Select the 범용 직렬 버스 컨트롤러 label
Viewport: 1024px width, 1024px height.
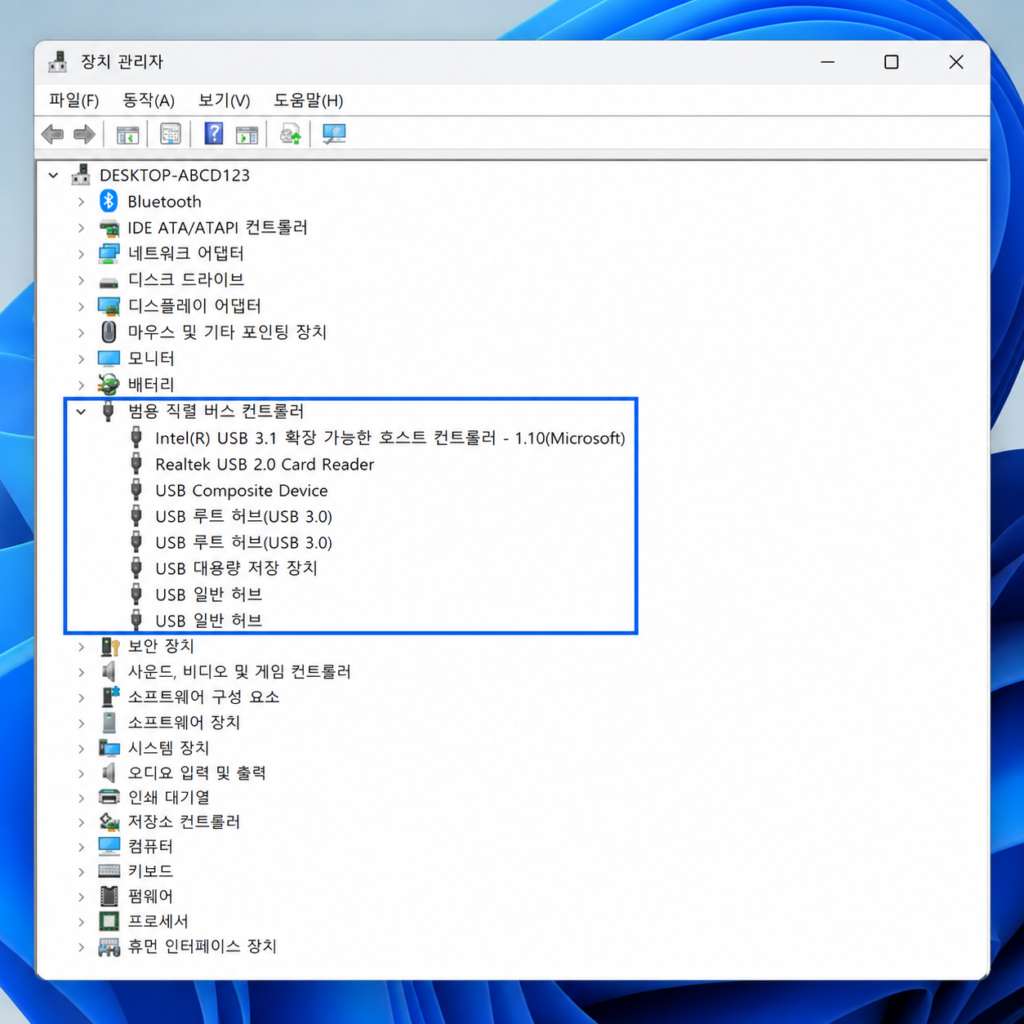pyautogui.click(x=216, y=411)
